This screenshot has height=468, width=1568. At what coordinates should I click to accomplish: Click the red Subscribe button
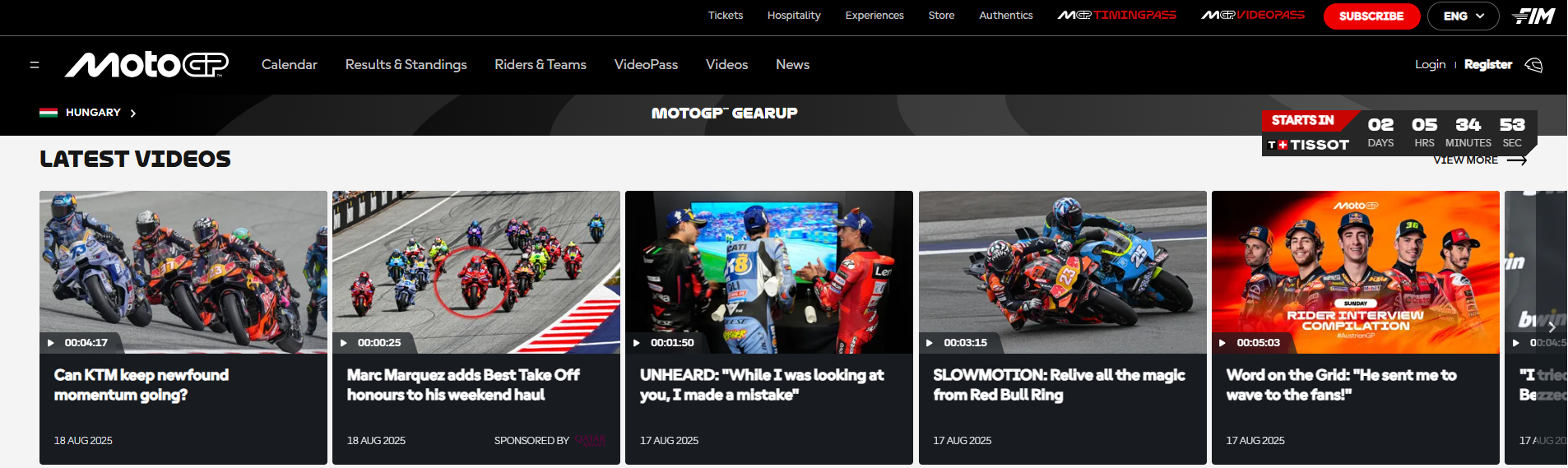tap(1371, 16)
